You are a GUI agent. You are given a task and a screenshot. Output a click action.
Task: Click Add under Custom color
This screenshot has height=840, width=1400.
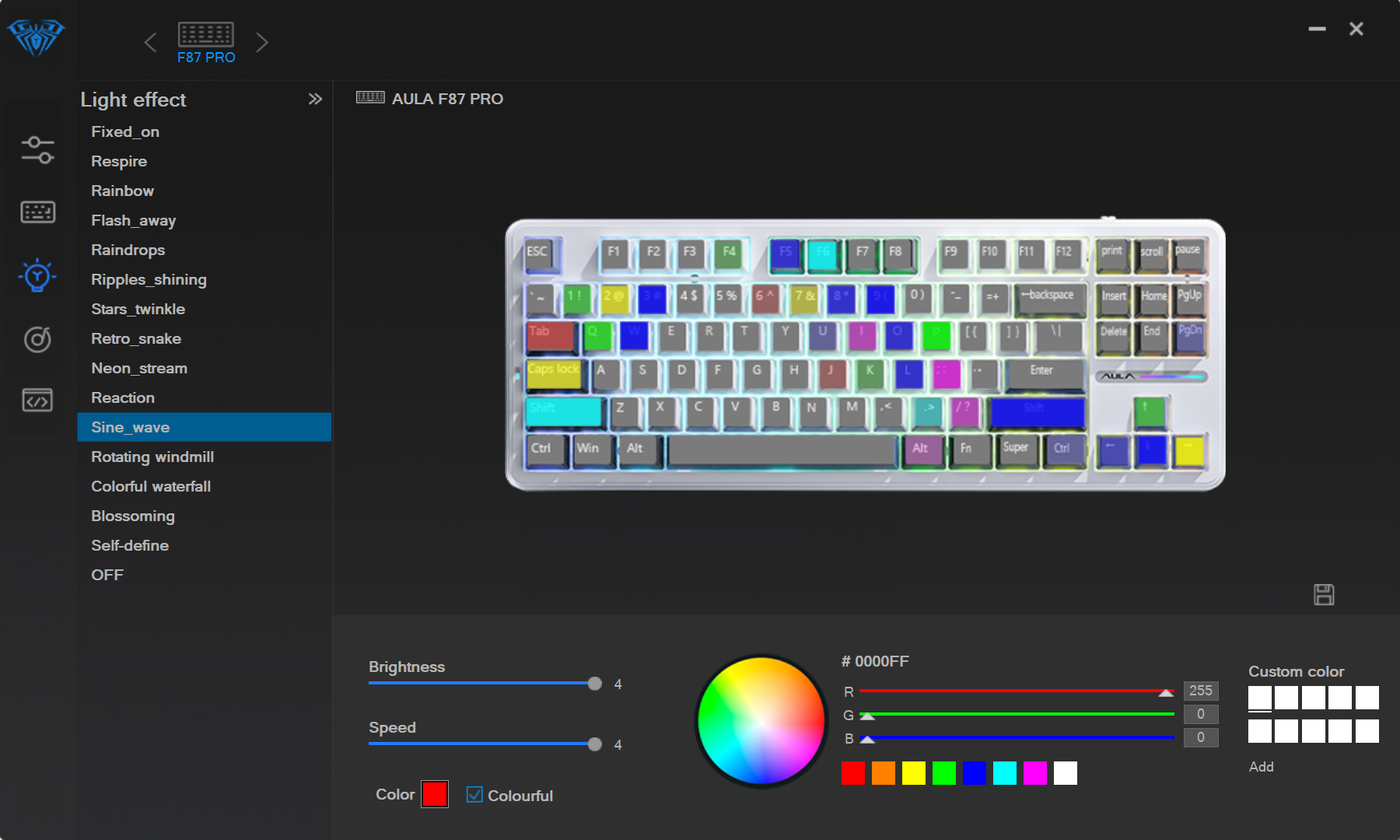coord(1261,766)
